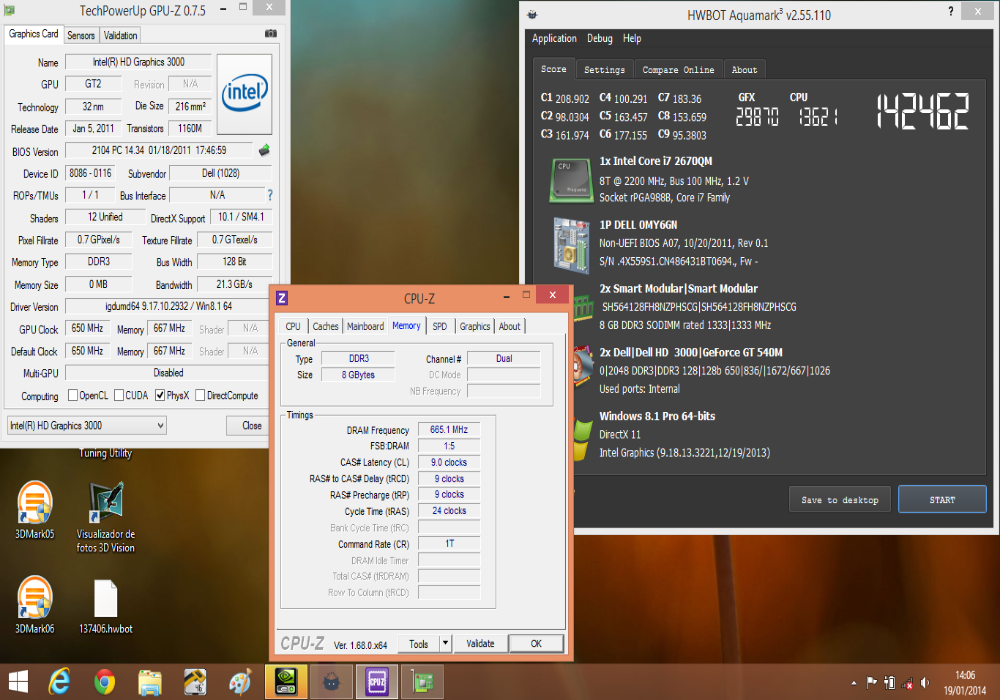This screenshot has height=700, width=1000.
Task: Toggle PhysX checkbox in GPU-Z
Action: [x=160, y=395]
